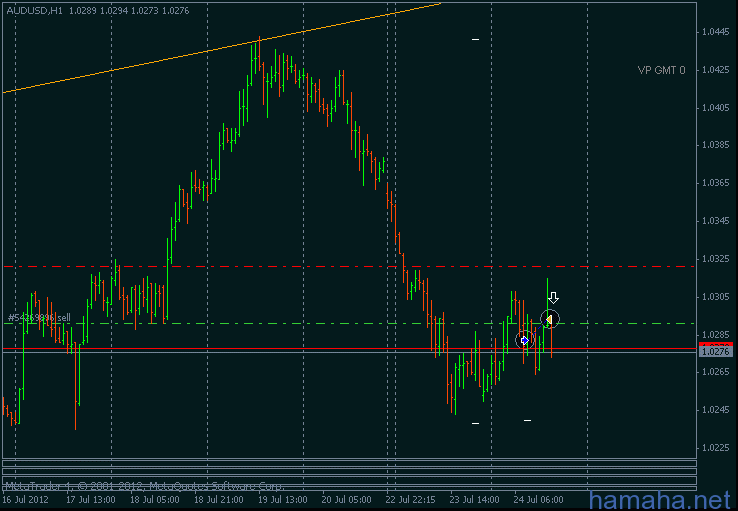Click the lowest-left white dash marker under the candles
Screen dimensions: 738x511
pyautogui.click(x=476, y=423)
